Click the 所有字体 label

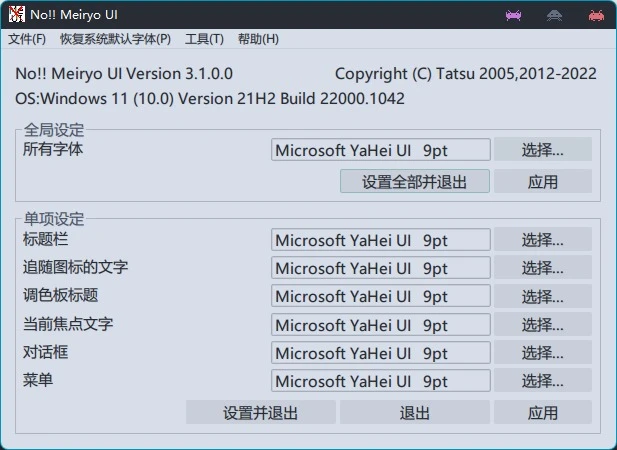pyautogui.click(x=53, y=149)
